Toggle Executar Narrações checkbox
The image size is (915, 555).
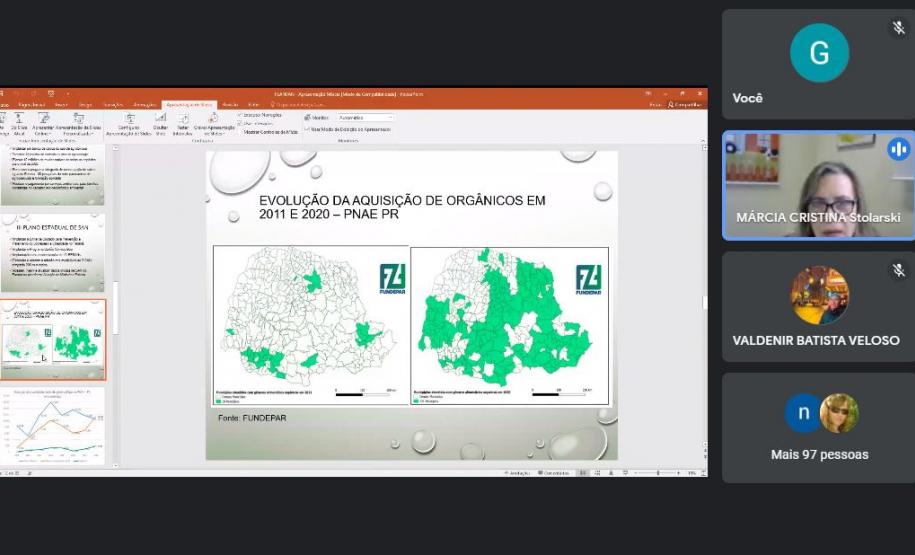coord(240,116)
